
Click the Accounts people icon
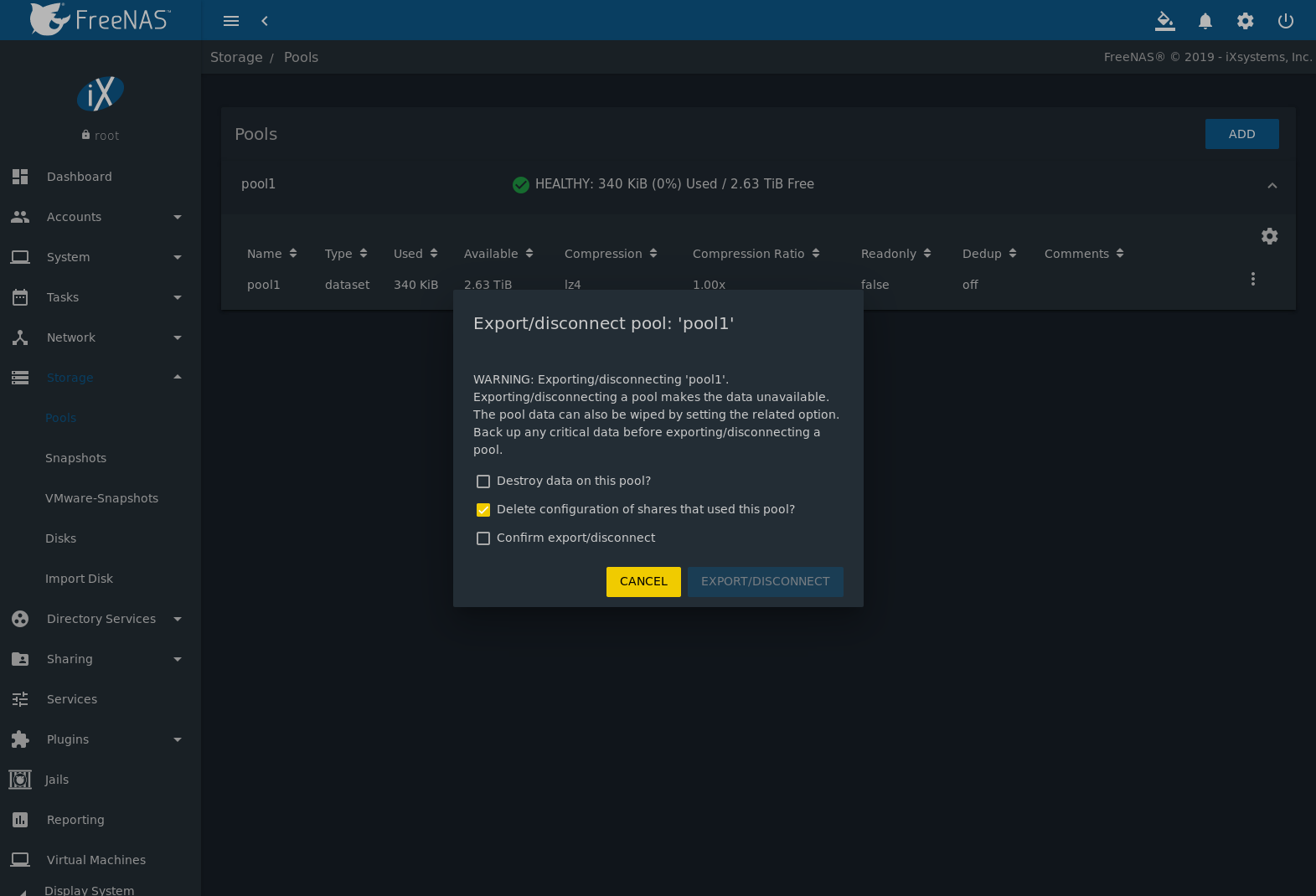click(x=20, y=217)
